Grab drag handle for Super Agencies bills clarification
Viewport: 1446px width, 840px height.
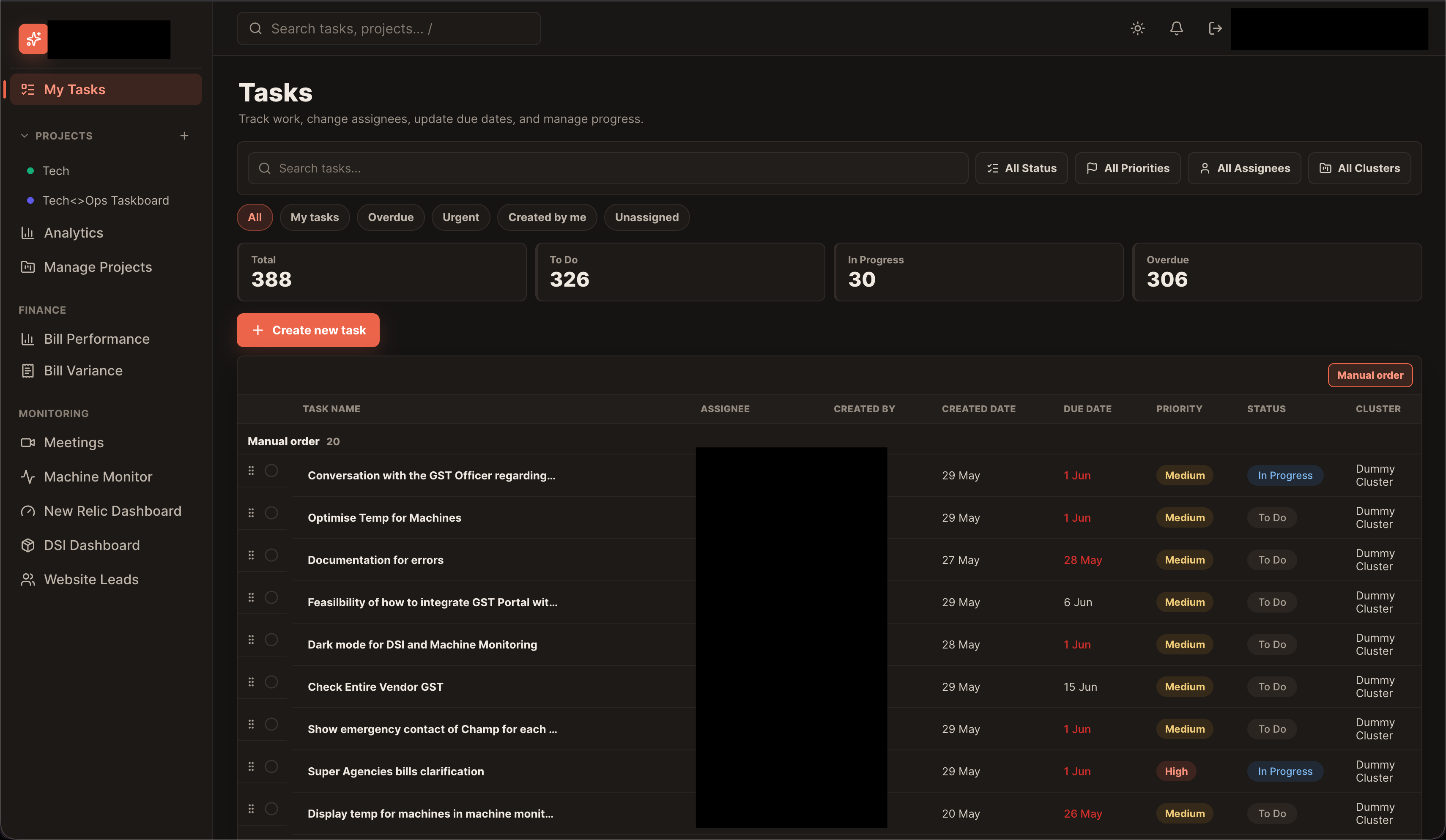coord(251,766)
